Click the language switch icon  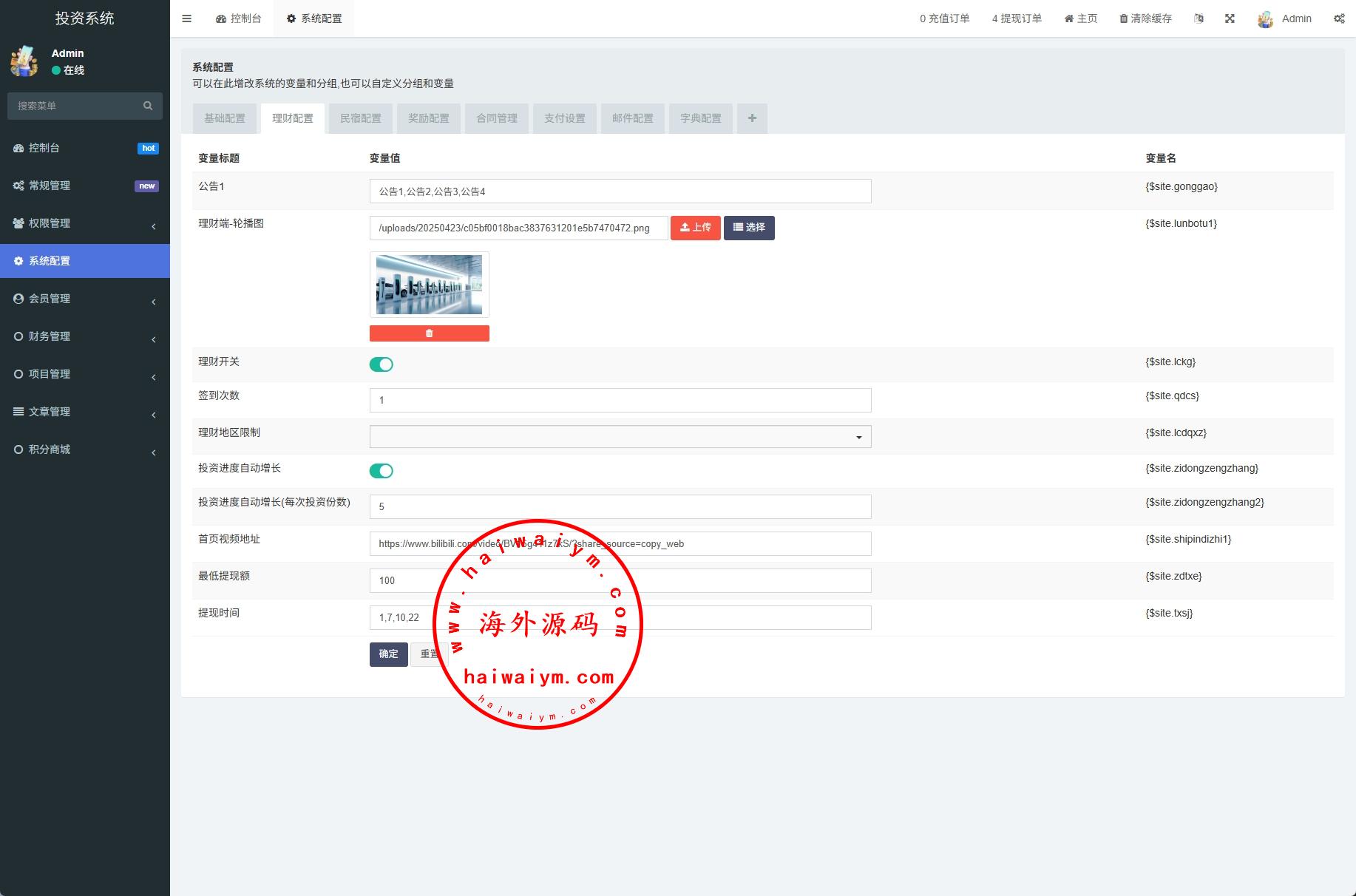[x=1199, y=18]
